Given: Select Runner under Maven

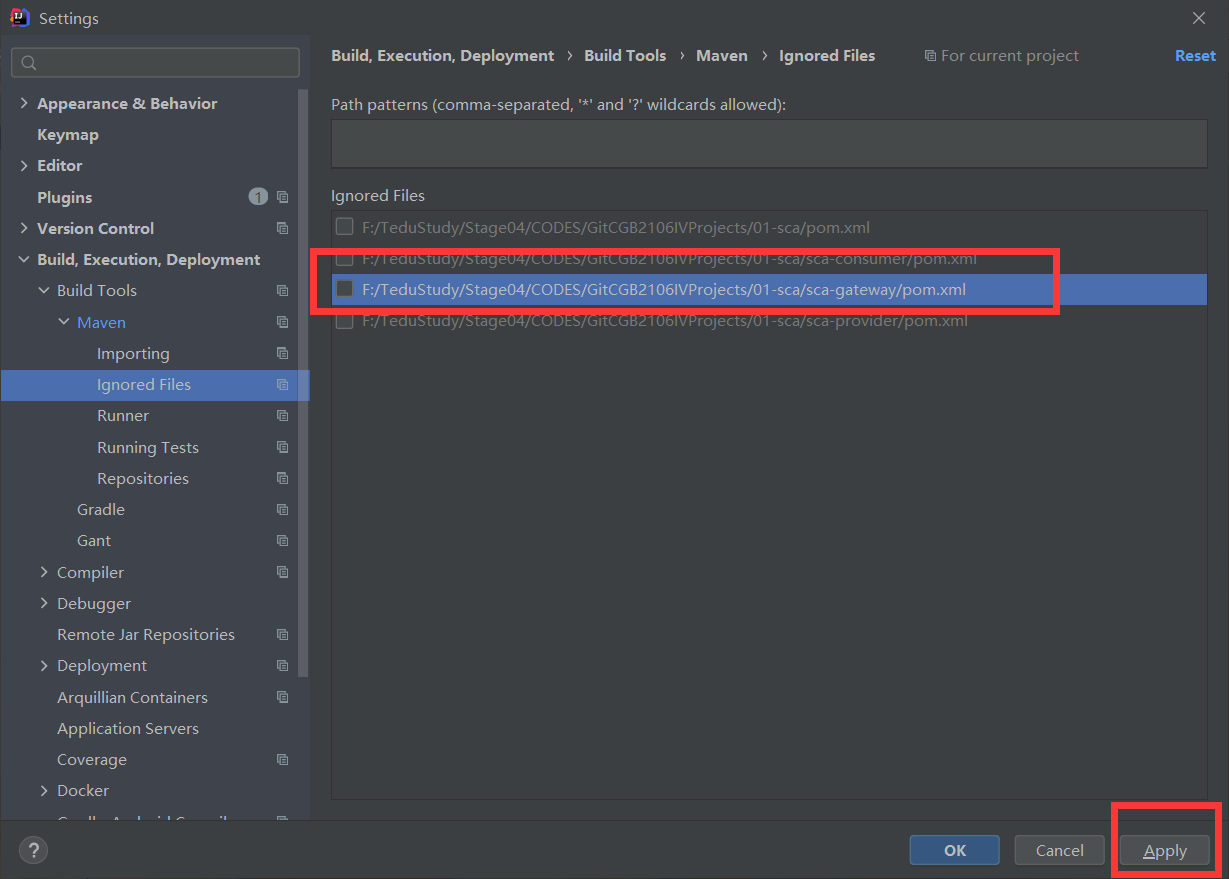Looking at the screenshot, I should (x=123, y=415).
